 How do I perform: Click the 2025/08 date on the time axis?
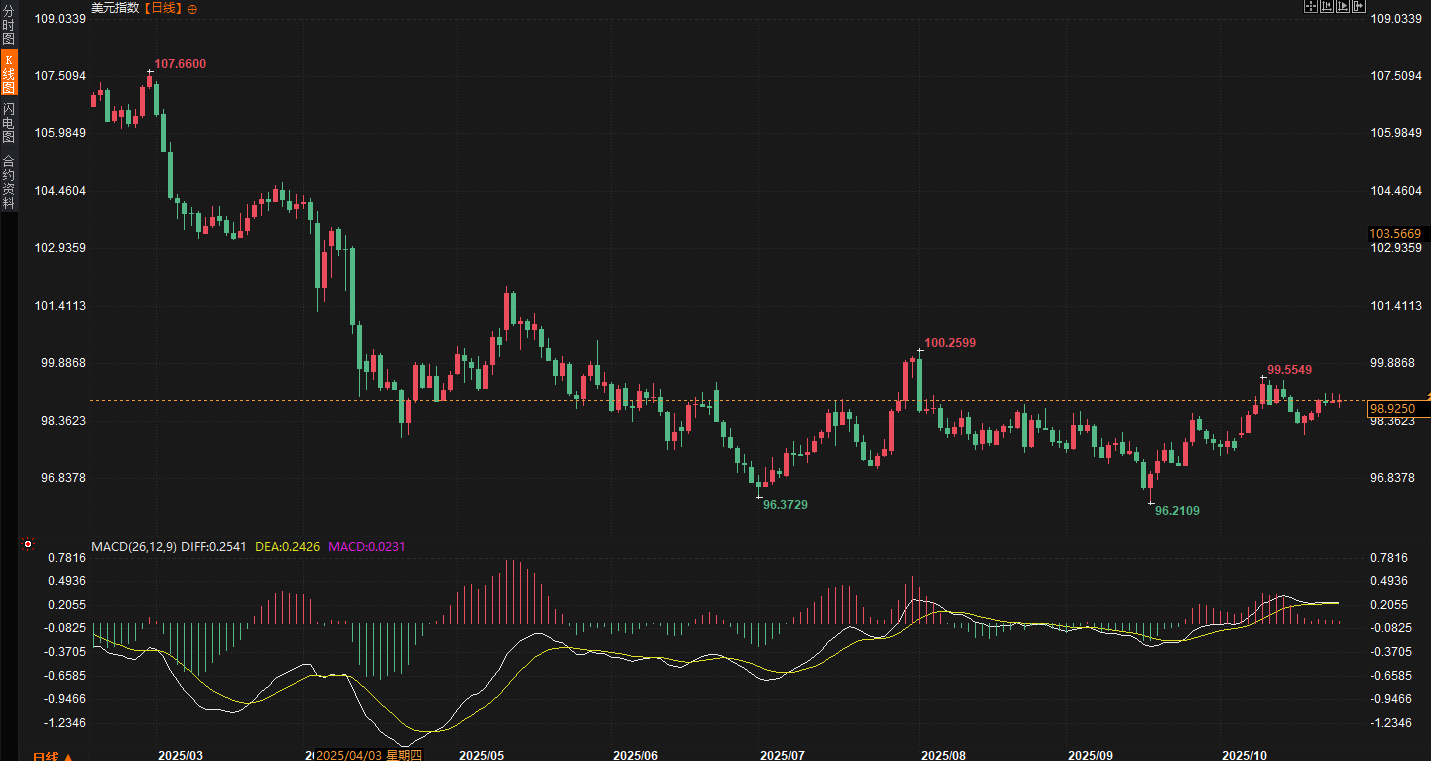[943, 755]
